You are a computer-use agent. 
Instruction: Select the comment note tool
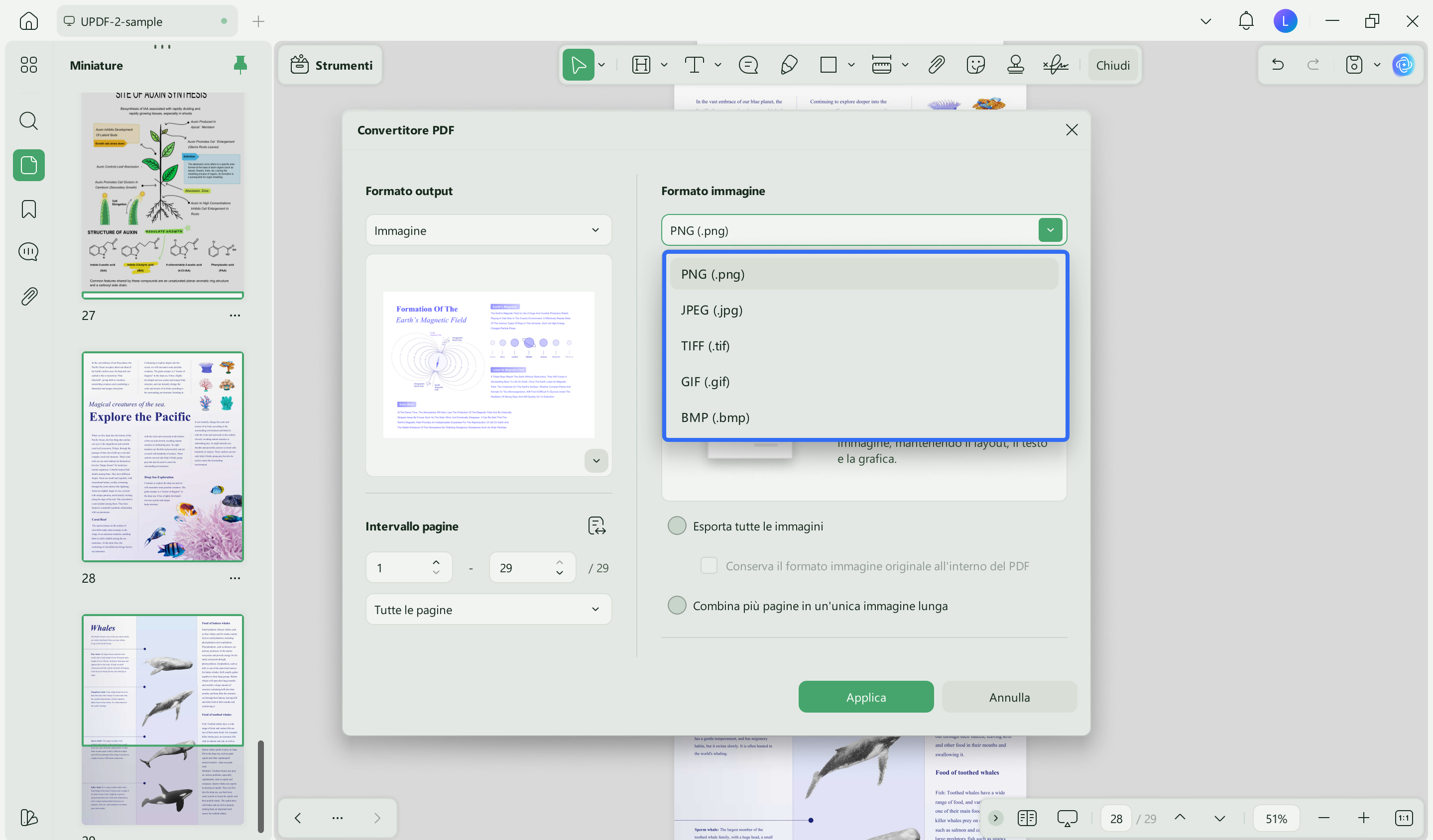click(x=748, y=65)
